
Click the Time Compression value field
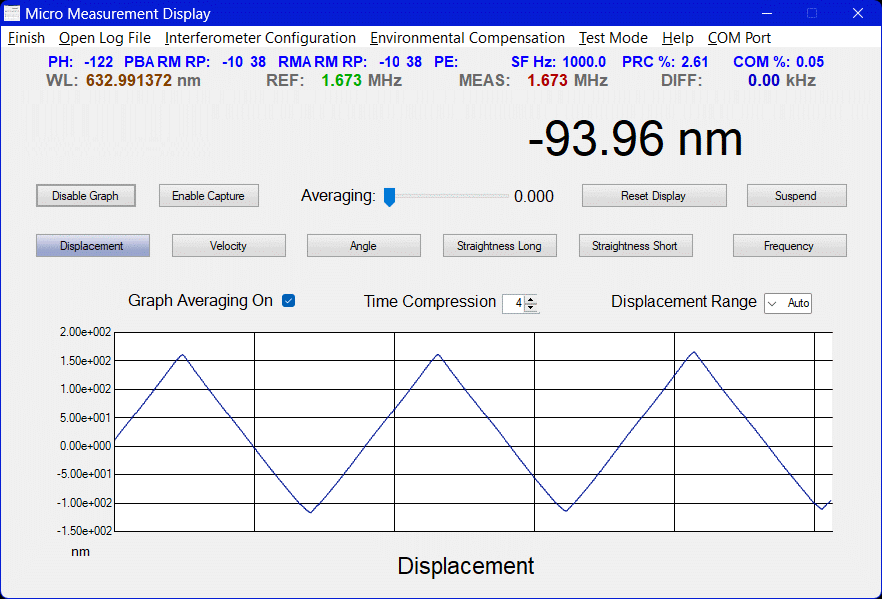pyautogui.click(x=514, y=303)
